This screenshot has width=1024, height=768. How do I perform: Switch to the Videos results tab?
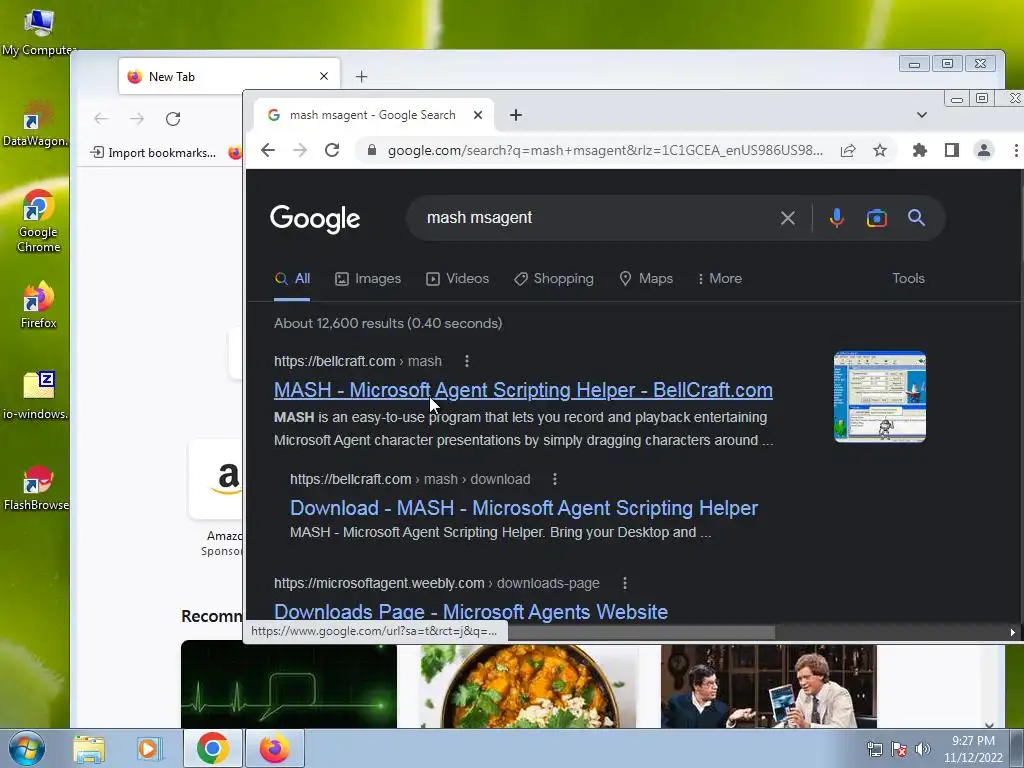[457, 278]
